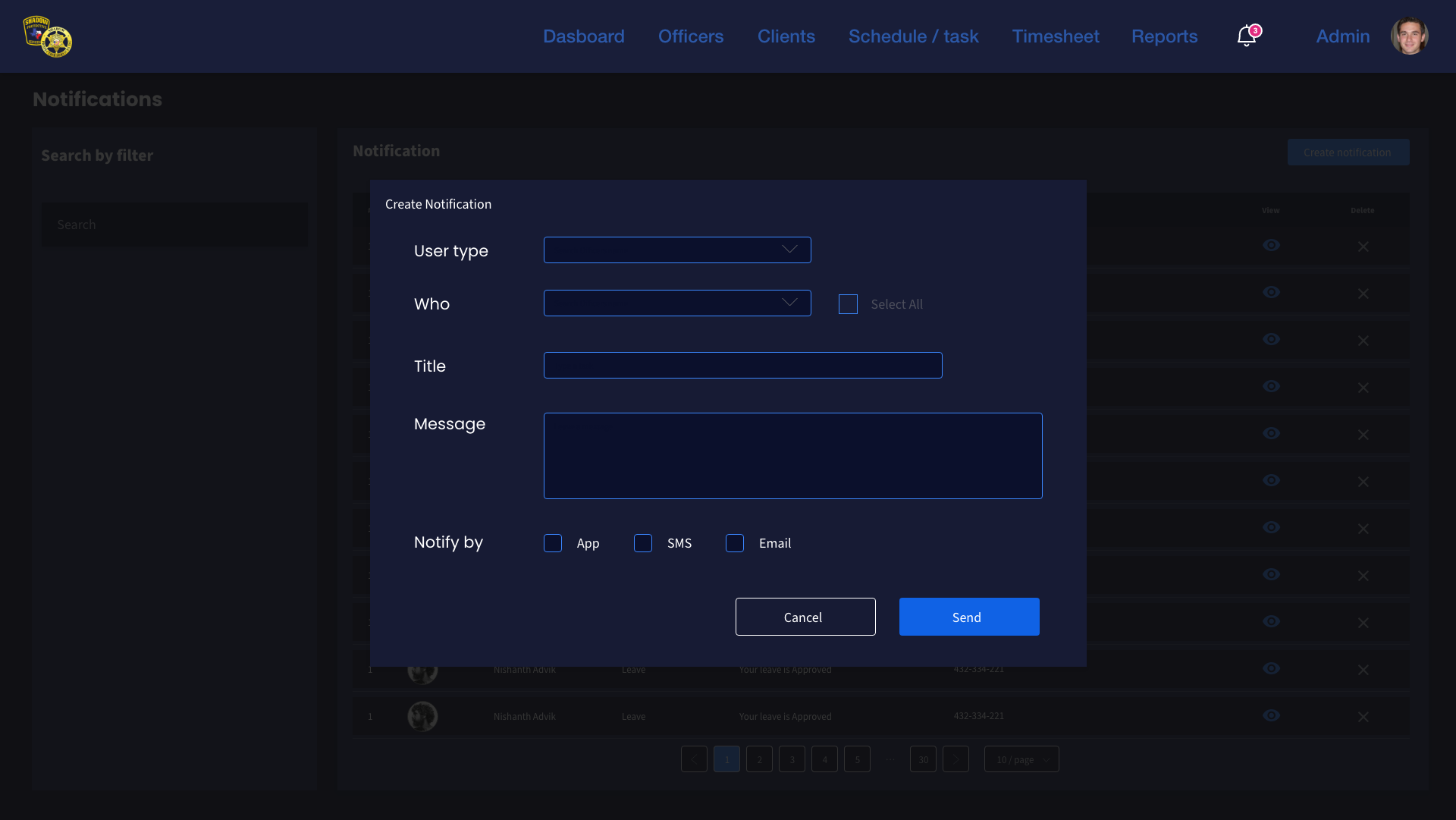Screen dimensions: 1456x820
Task: Click avatar in last Nishanth Advik row
Action: coord(422,716)
